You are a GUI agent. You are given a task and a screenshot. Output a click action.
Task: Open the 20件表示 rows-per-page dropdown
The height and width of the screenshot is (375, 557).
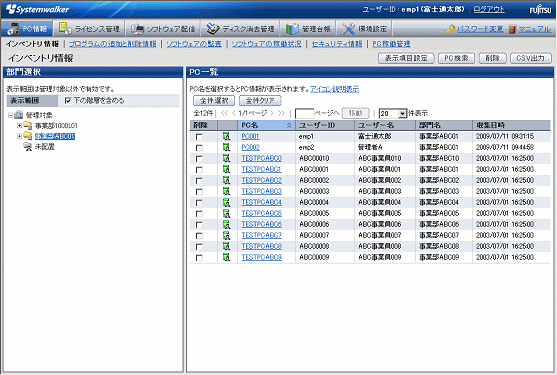[402, 114]
